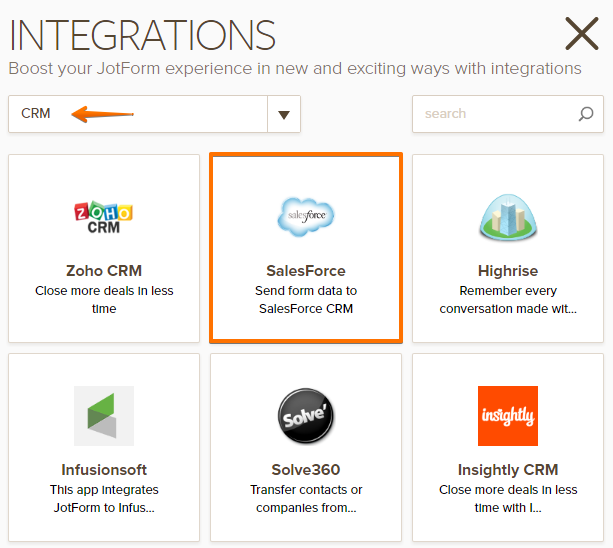
Task: Click the Salesforce cloud logo
Action: click(x=306, y=217)
